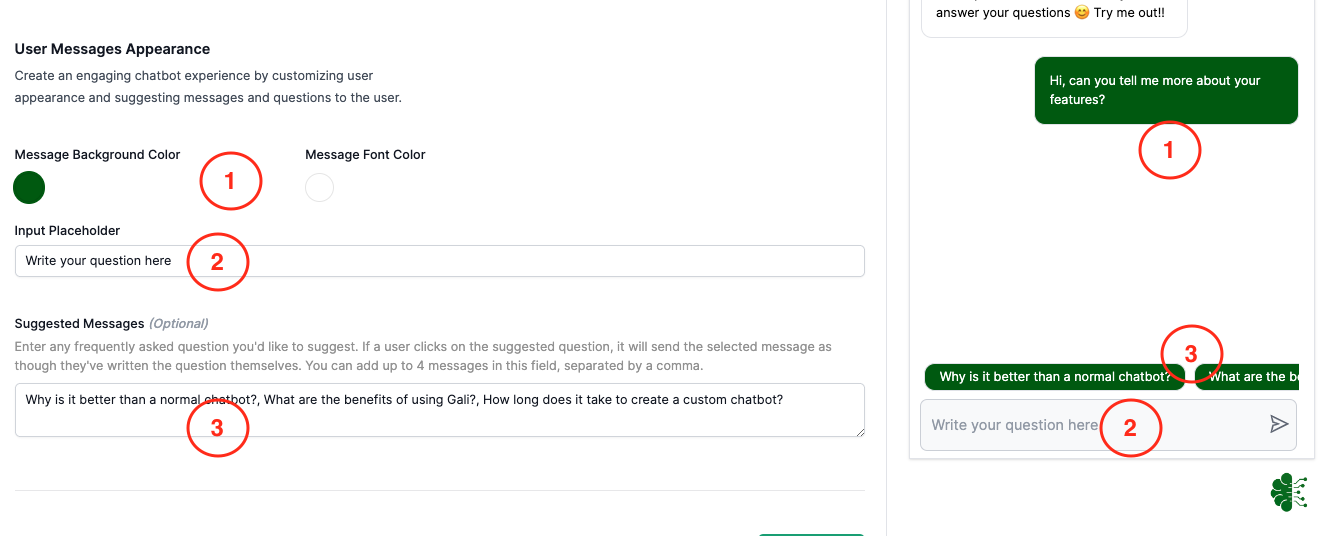The image size is (1338, 536).
Task: Click red circle 3 above the suggestion chips
Action: (x=1191, y=353)
